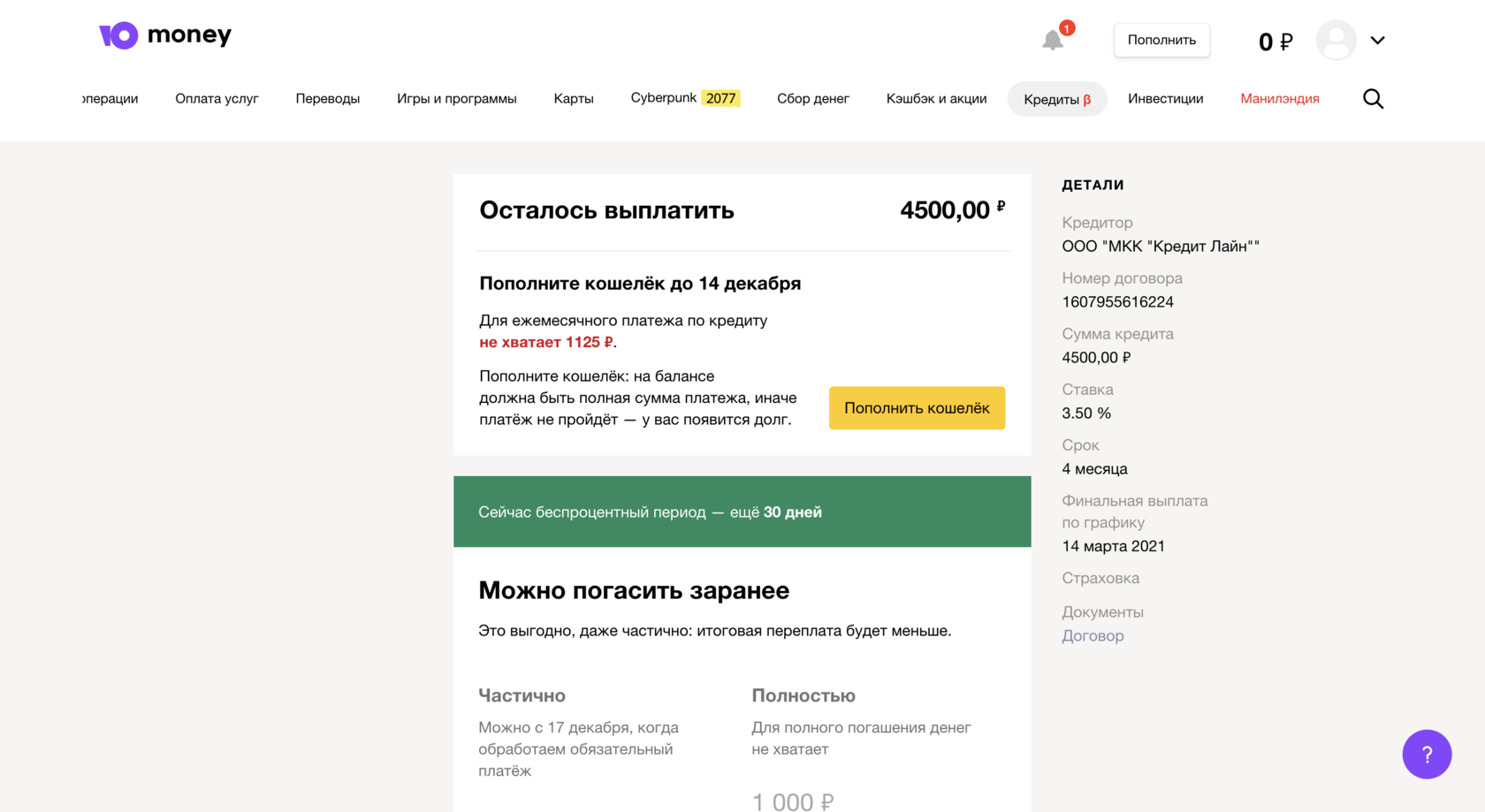Screen dimensions: 1485x812
Task: Open the Cyberpunk 2077 promo entry
Action: (x=685, y=97)
